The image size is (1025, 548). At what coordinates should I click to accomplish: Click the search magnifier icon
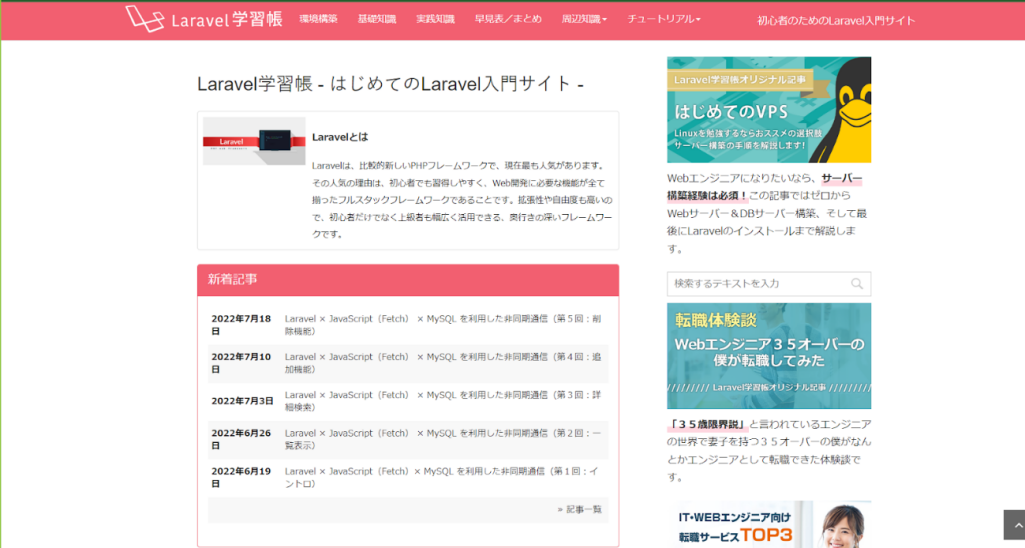[857, 284]
